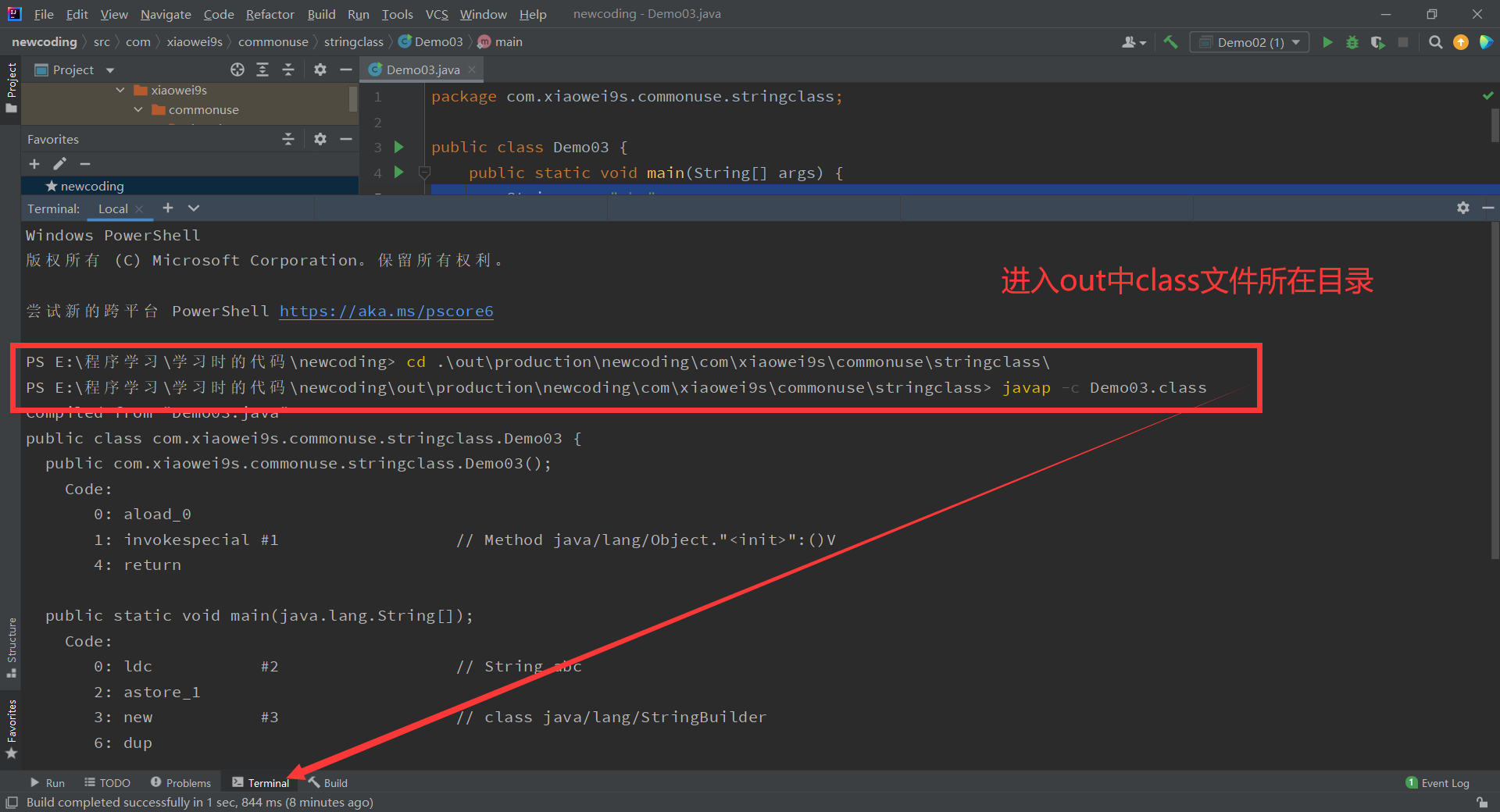
Task: Open the pscore6 PowerShell link
Action: point(386,311)
